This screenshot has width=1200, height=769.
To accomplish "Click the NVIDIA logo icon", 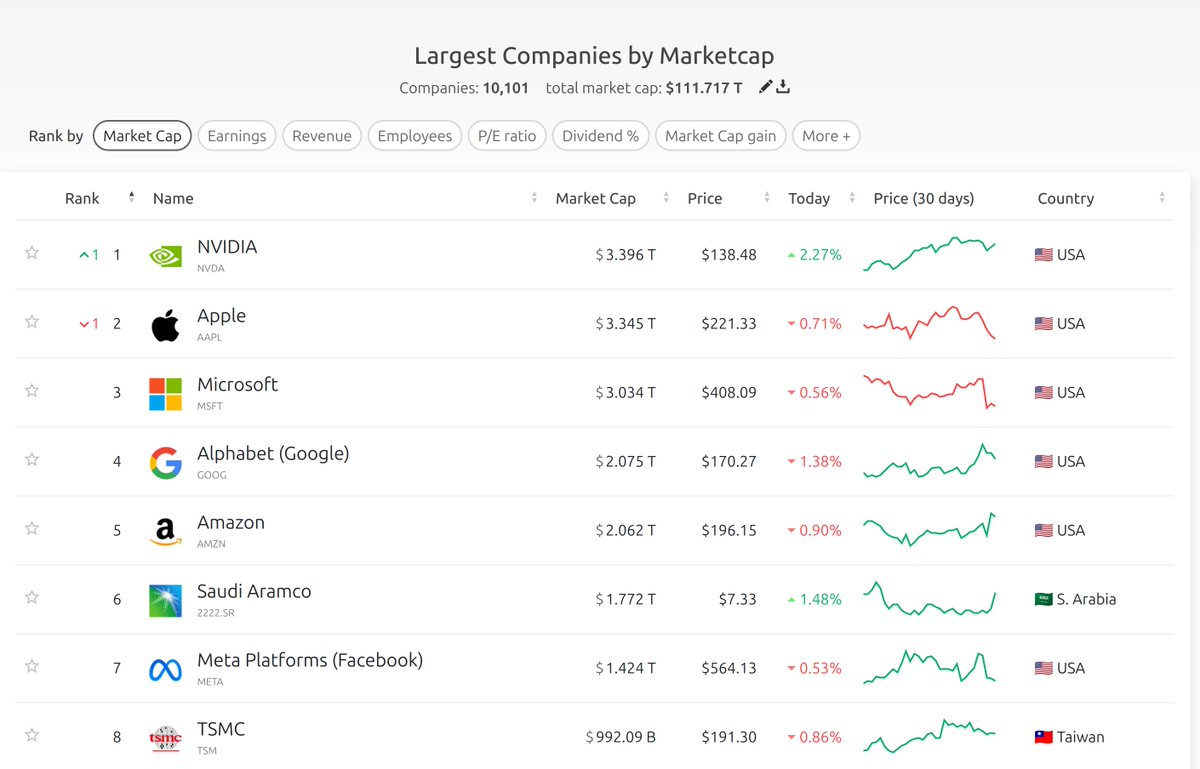I will point(165,256).
